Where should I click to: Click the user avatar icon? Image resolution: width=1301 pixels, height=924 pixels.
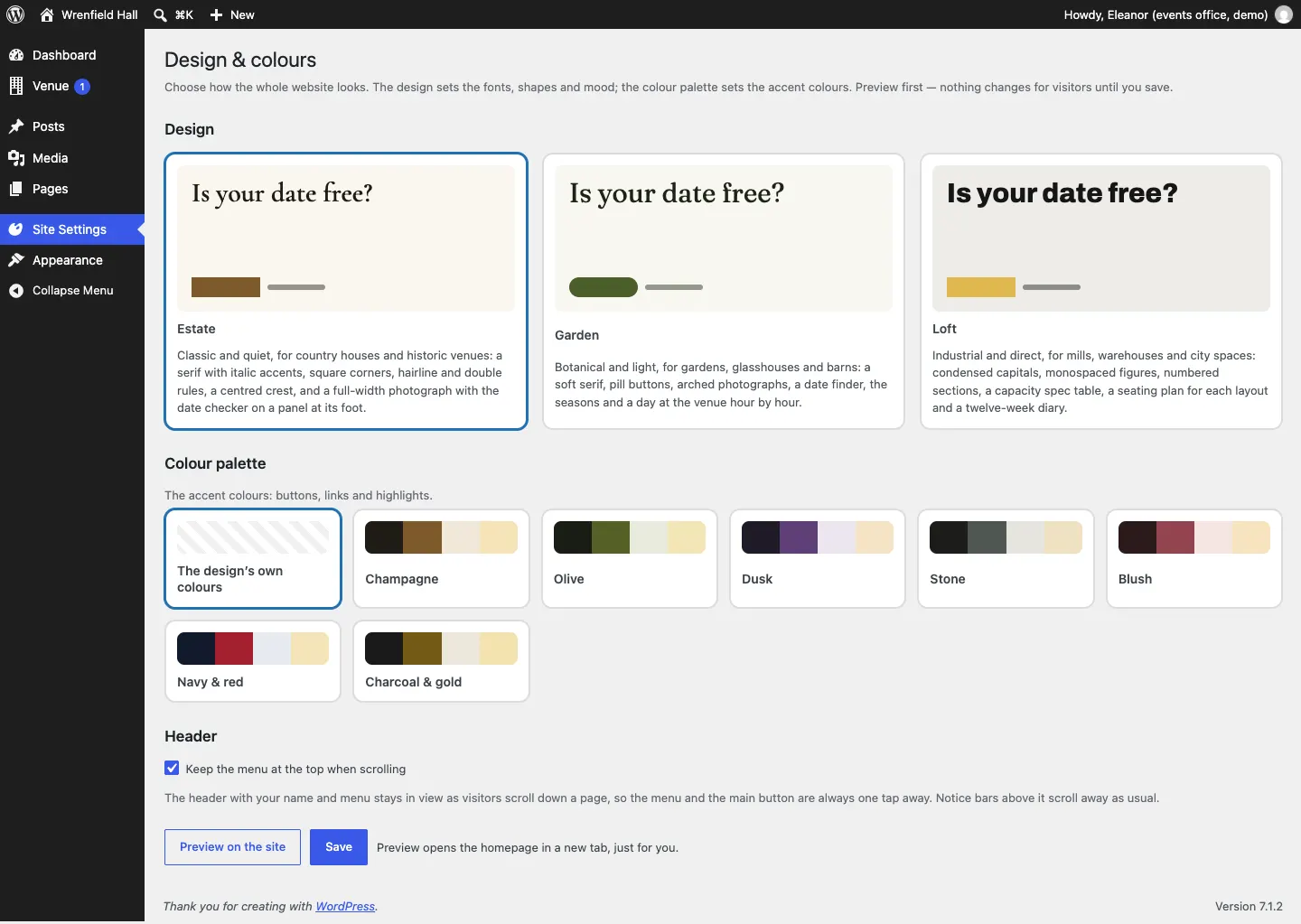coord(1284,14)
